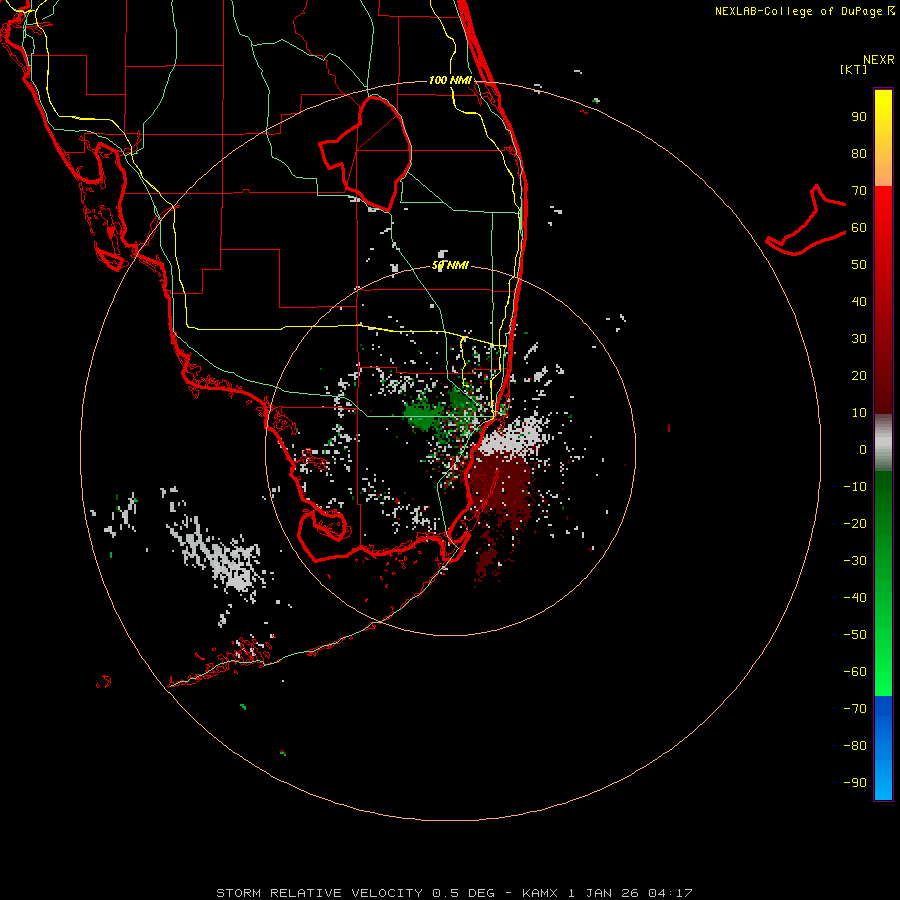Click the NEXR label above the color bar
The height and width of the screenshot is (900, 900).
click(x=879, y=60)
